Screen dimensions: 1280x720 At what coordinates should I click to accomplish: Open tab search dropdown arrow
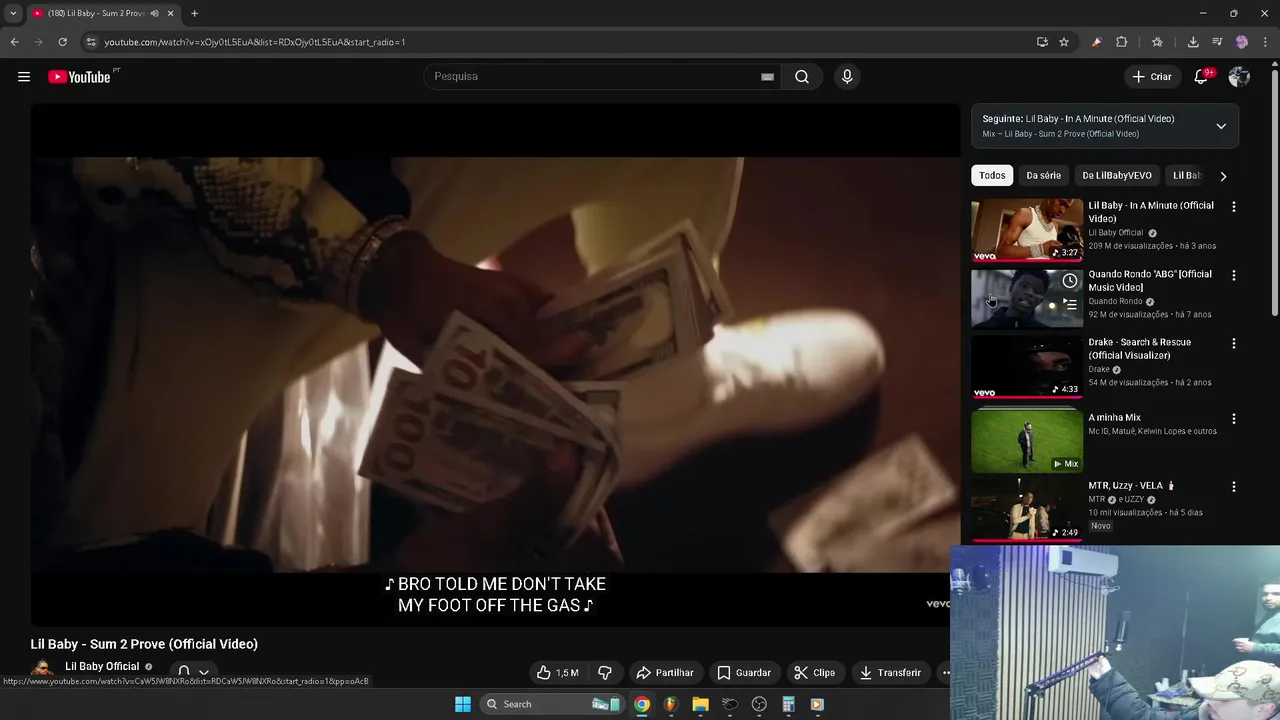(13, 13)
